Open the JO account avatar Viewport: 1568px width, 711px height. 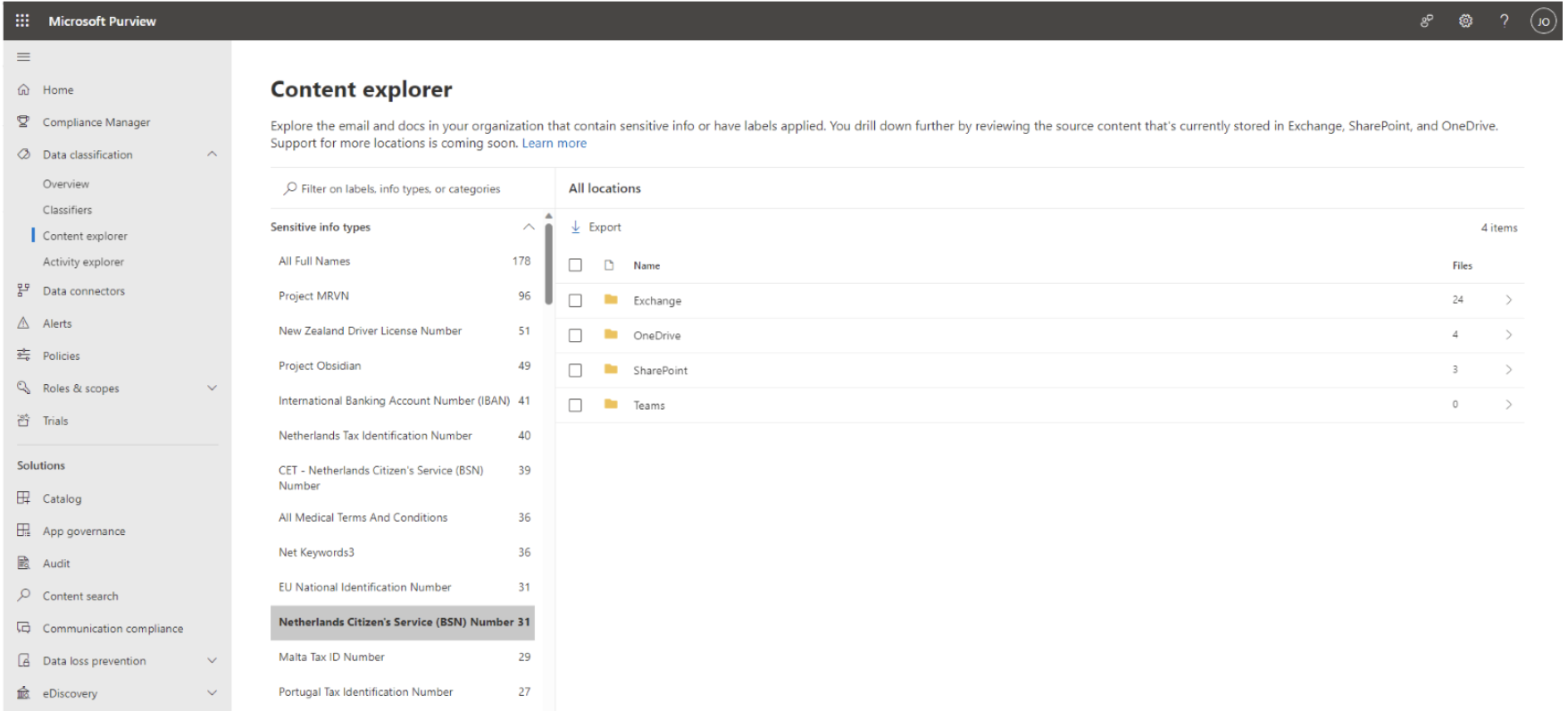coord(1543,21)
